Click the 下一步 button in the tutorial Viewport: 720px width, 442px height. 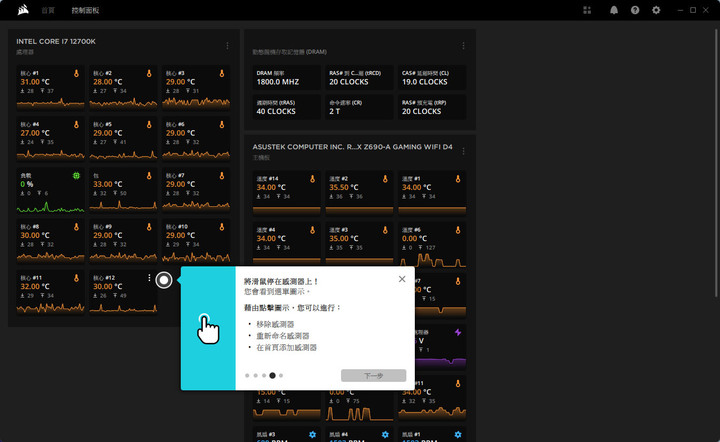pos(373,375)
